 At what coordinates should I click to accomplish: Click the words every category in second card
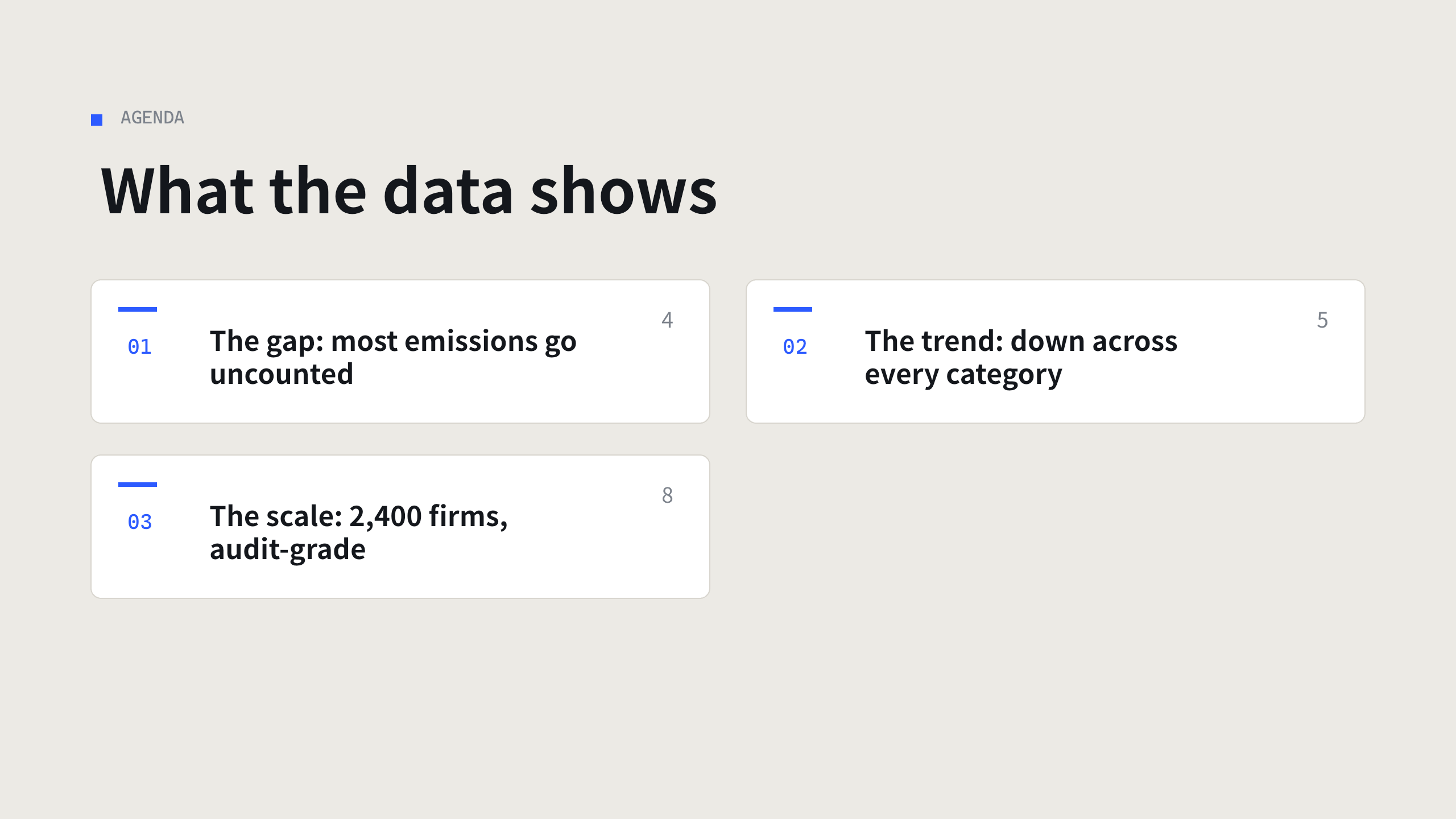click(963, 375)
